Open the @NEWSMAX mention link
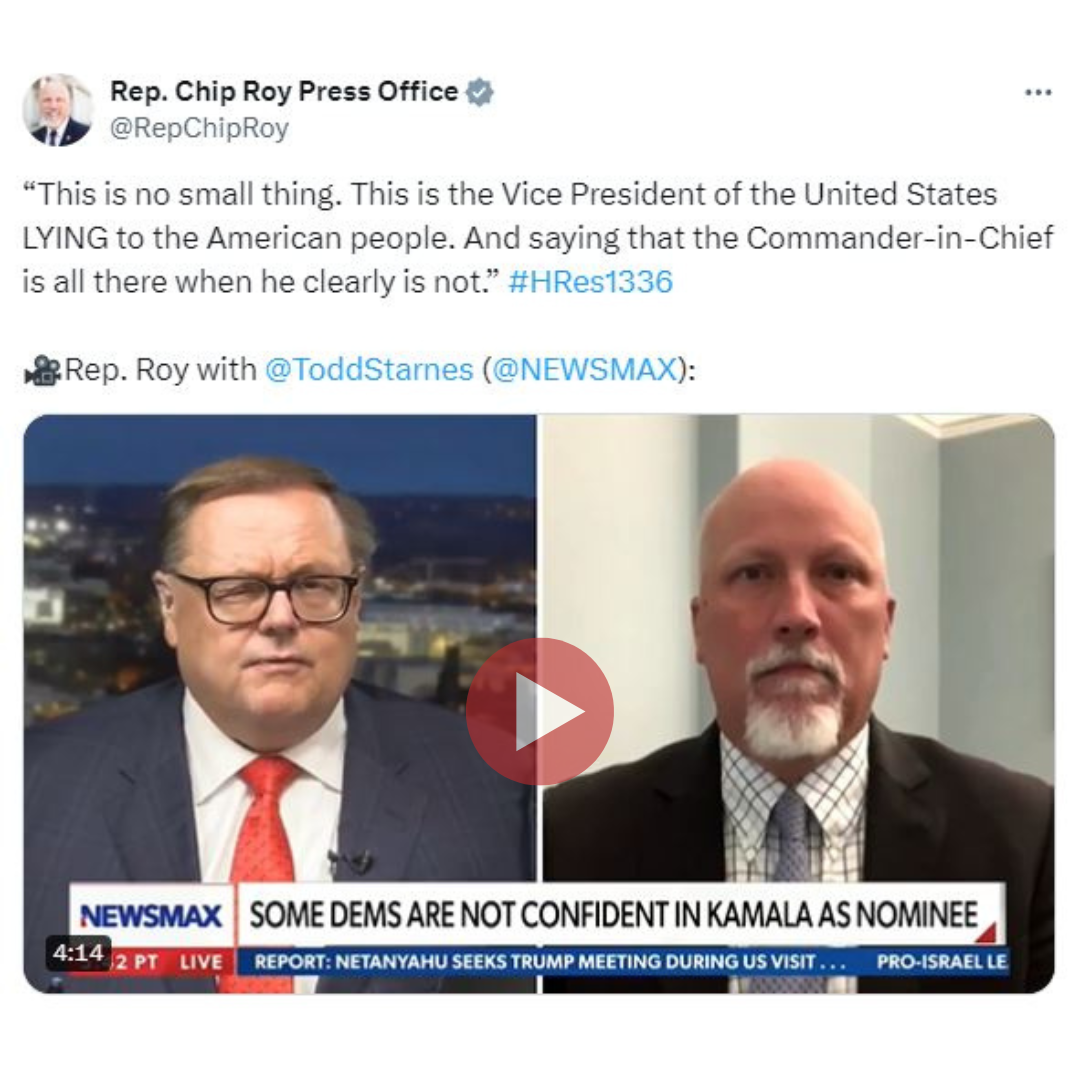The width and height of the screenshot is (1080, 1080). (x=585, y=370)
